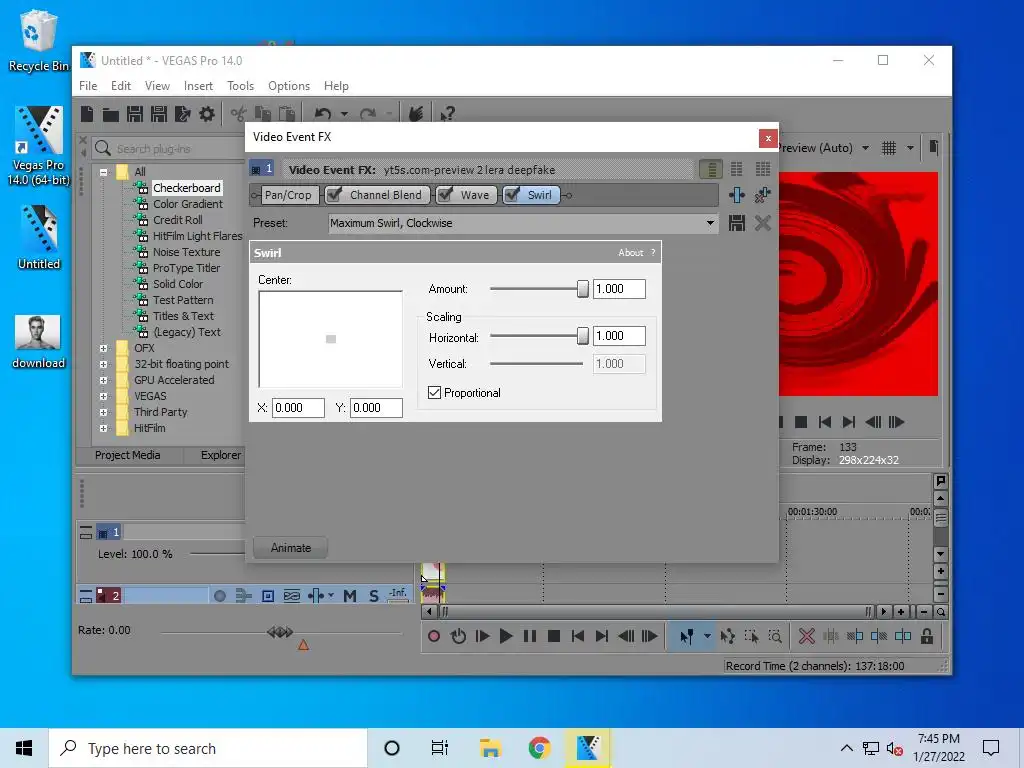This screenshot has height=768, width=1024.
Task: Stop playback on the transport bar
Action: [554, 636]
